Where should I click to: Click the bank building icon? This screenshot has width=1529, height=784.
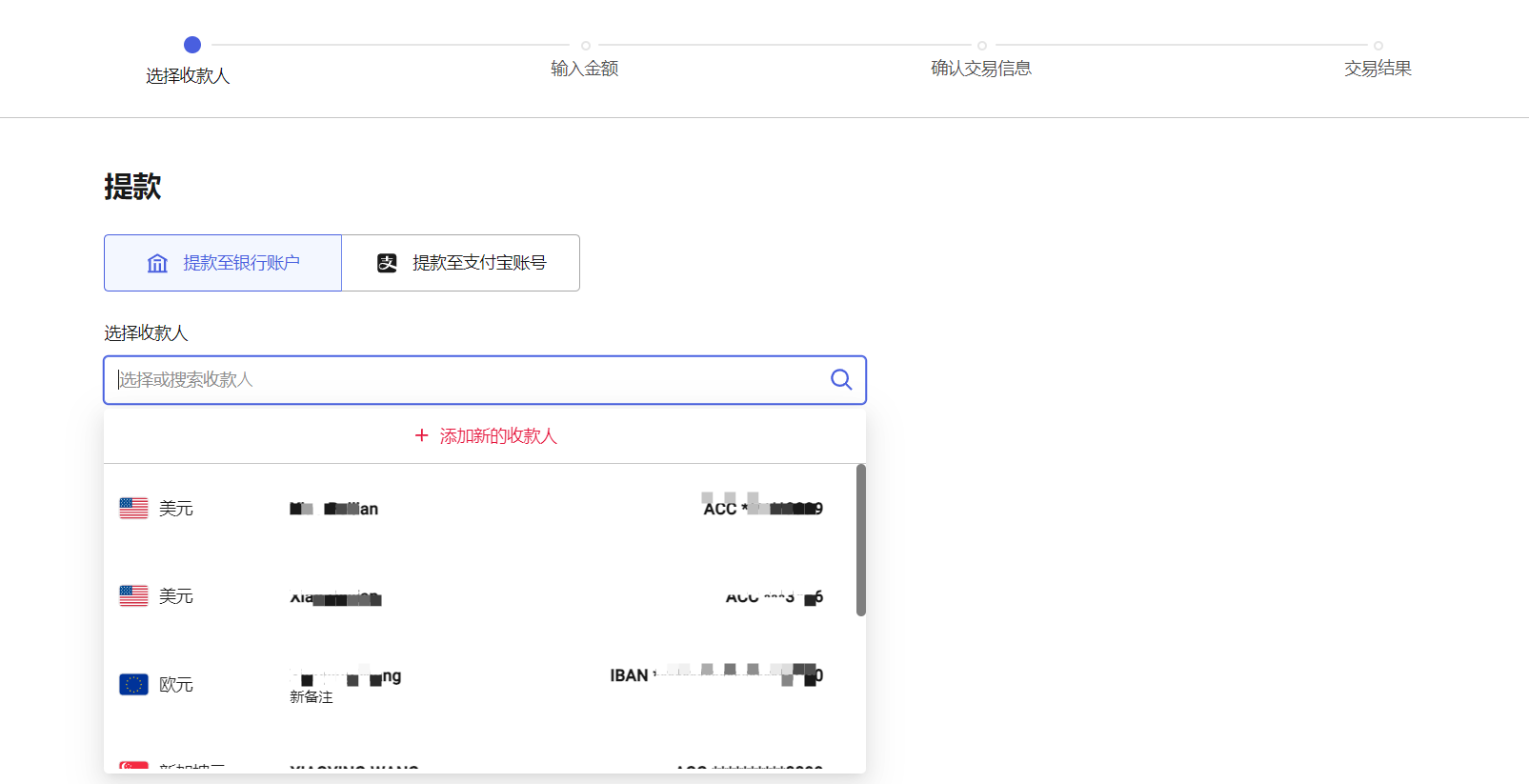coord(157,263)
